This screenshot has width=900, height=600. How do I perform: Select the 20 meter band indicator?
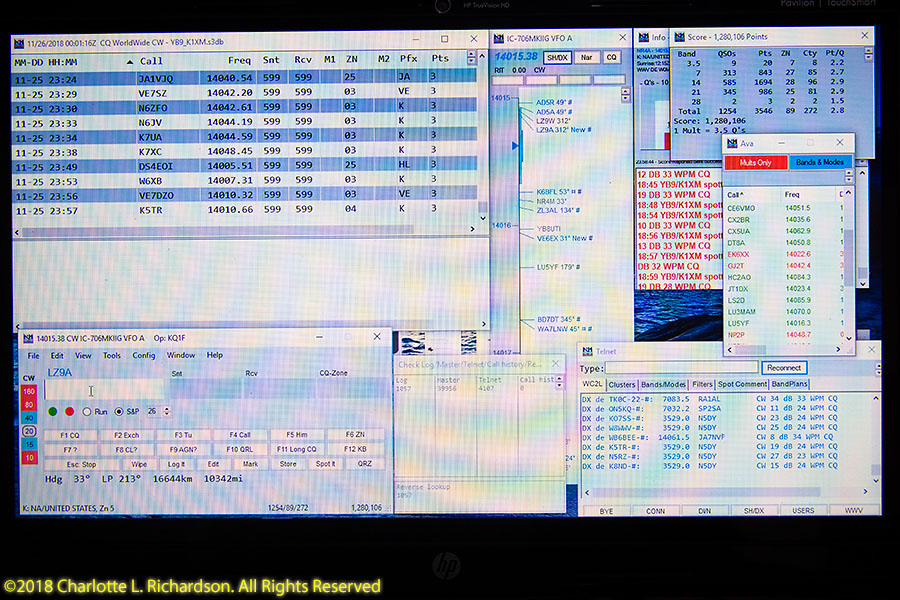coord(29,430)
